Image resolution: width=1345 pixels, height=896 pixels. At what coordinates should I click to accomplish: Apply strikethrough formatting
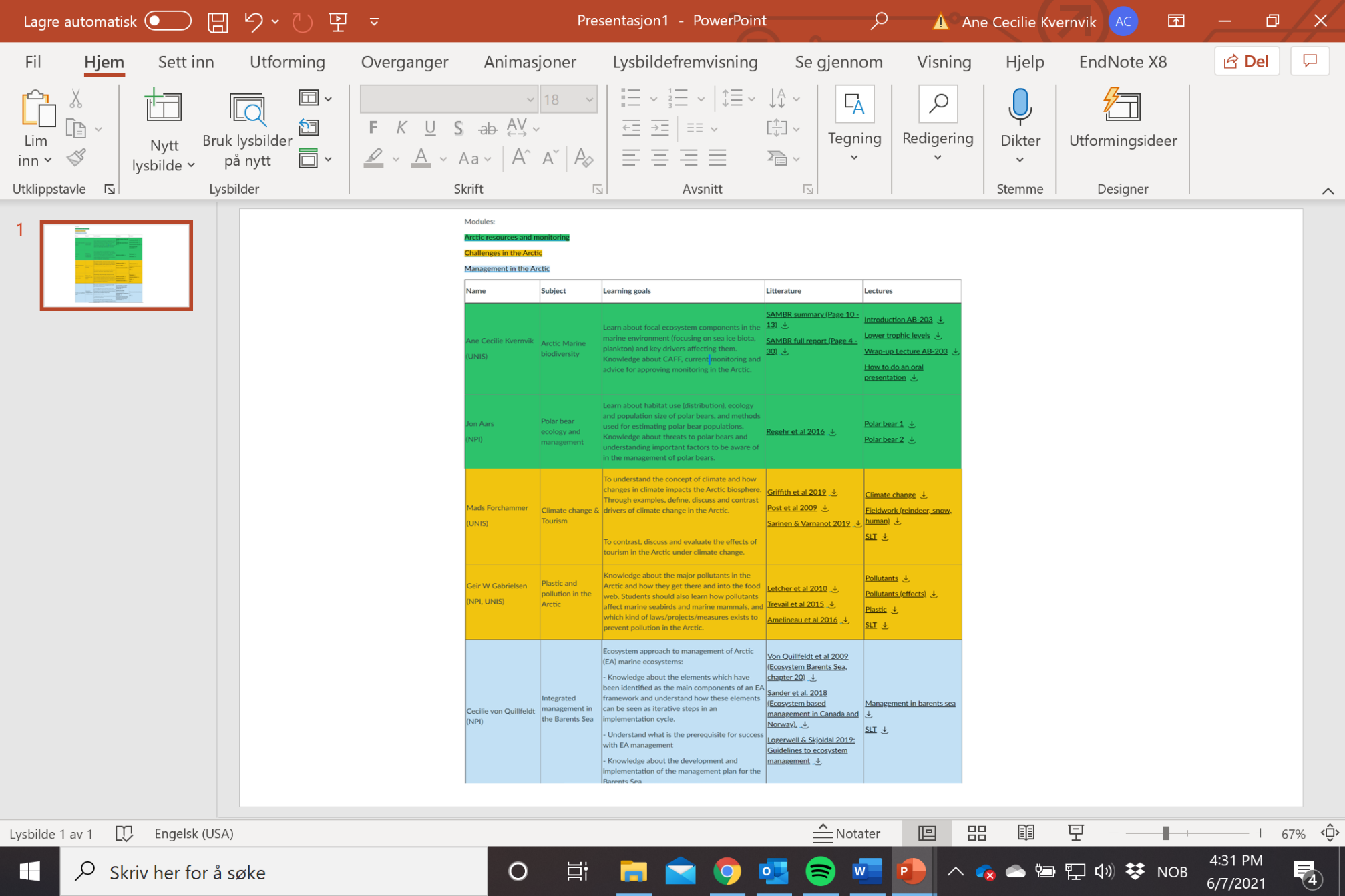pyautogui.click(x=488, y=128)
